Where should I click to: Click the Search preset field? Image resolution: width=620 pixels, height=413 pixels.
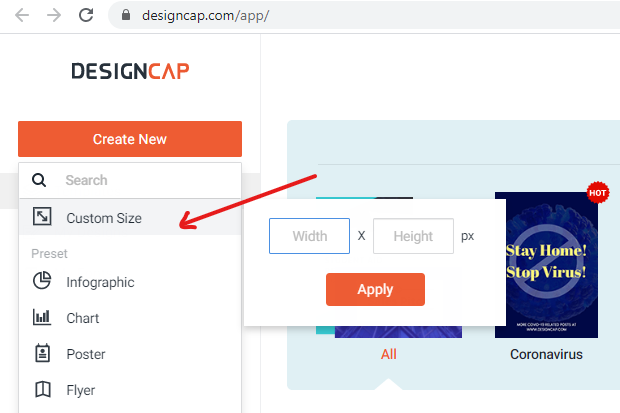(x=140, y=180)
